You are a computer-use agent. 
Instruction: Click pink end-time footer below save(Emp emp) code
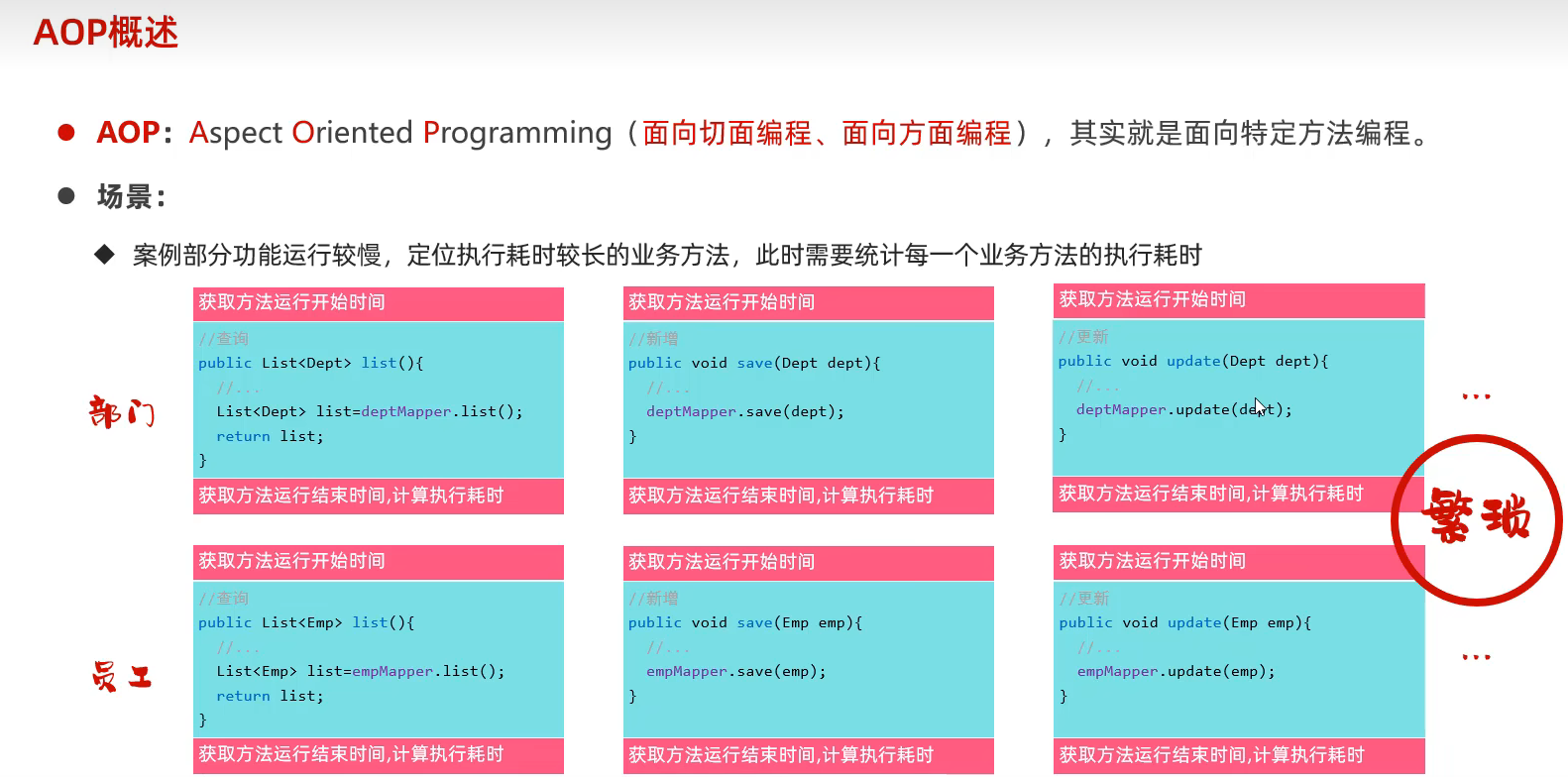808,755
